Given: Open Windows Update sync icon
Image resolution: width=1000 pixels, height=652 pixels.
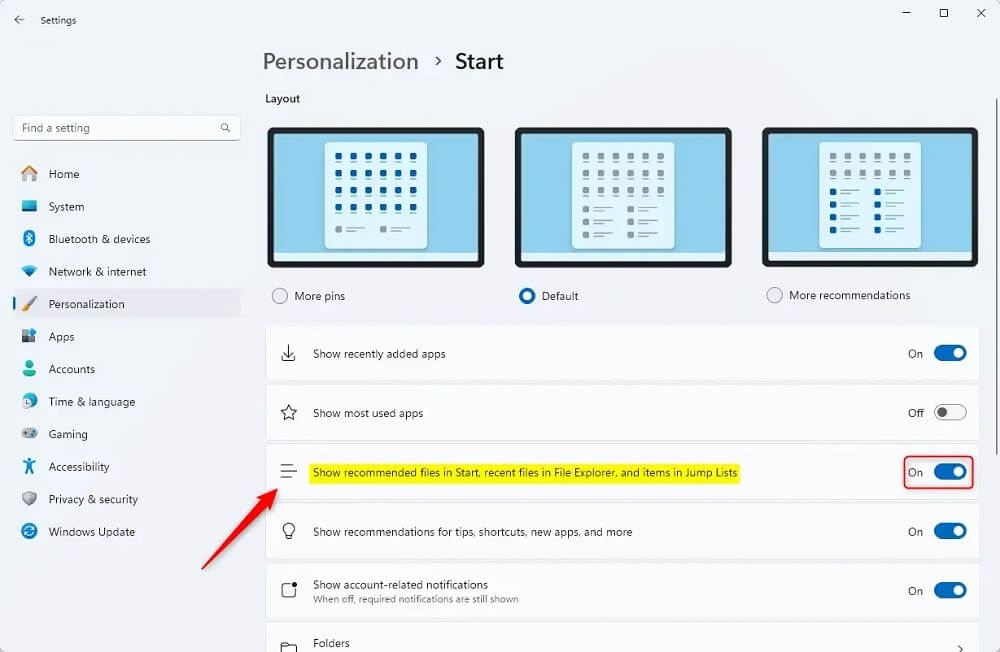Looking at the screenshot, I should point(29,531).
